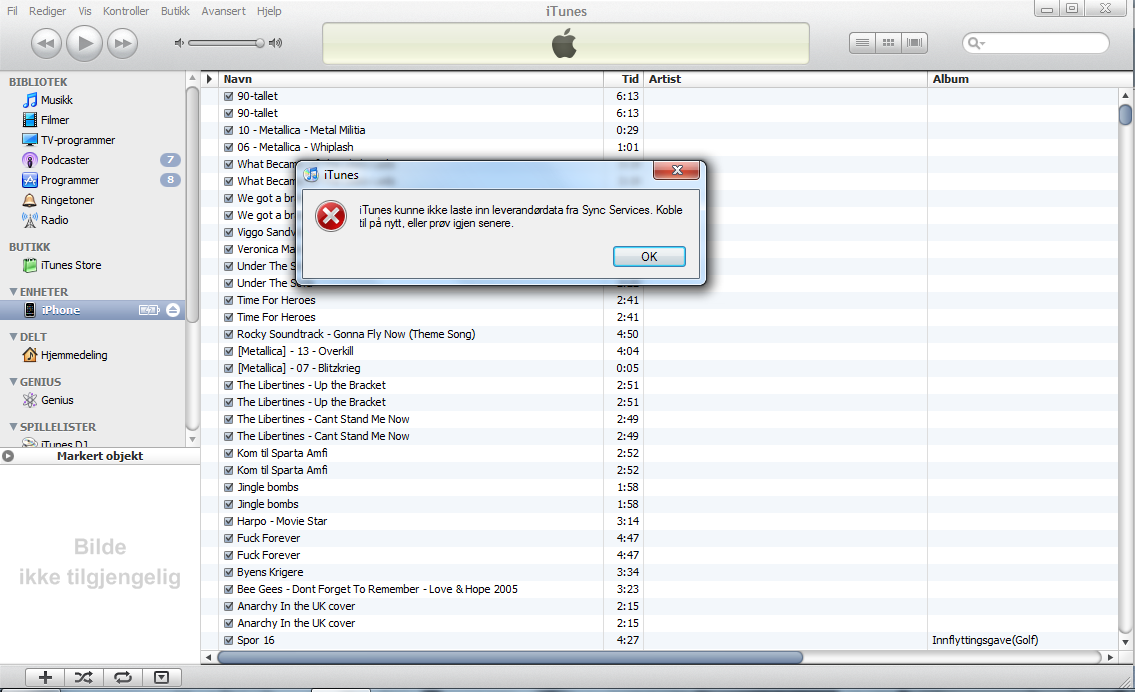Collapse the DELT section
1135x692 pixels.
pos(13,337)
